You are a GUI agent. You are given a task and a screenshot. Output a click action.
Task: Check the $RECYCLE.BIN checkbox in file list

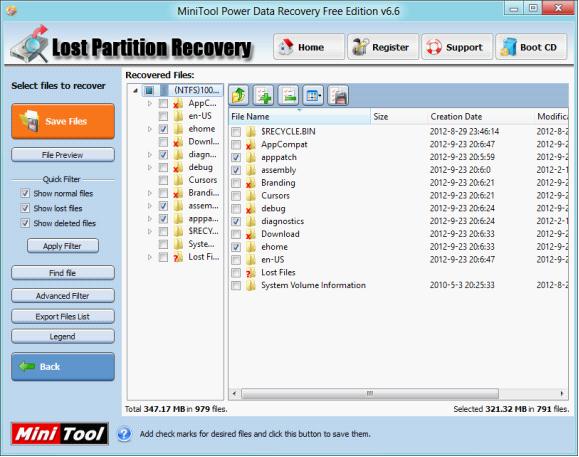pos(236,132)
